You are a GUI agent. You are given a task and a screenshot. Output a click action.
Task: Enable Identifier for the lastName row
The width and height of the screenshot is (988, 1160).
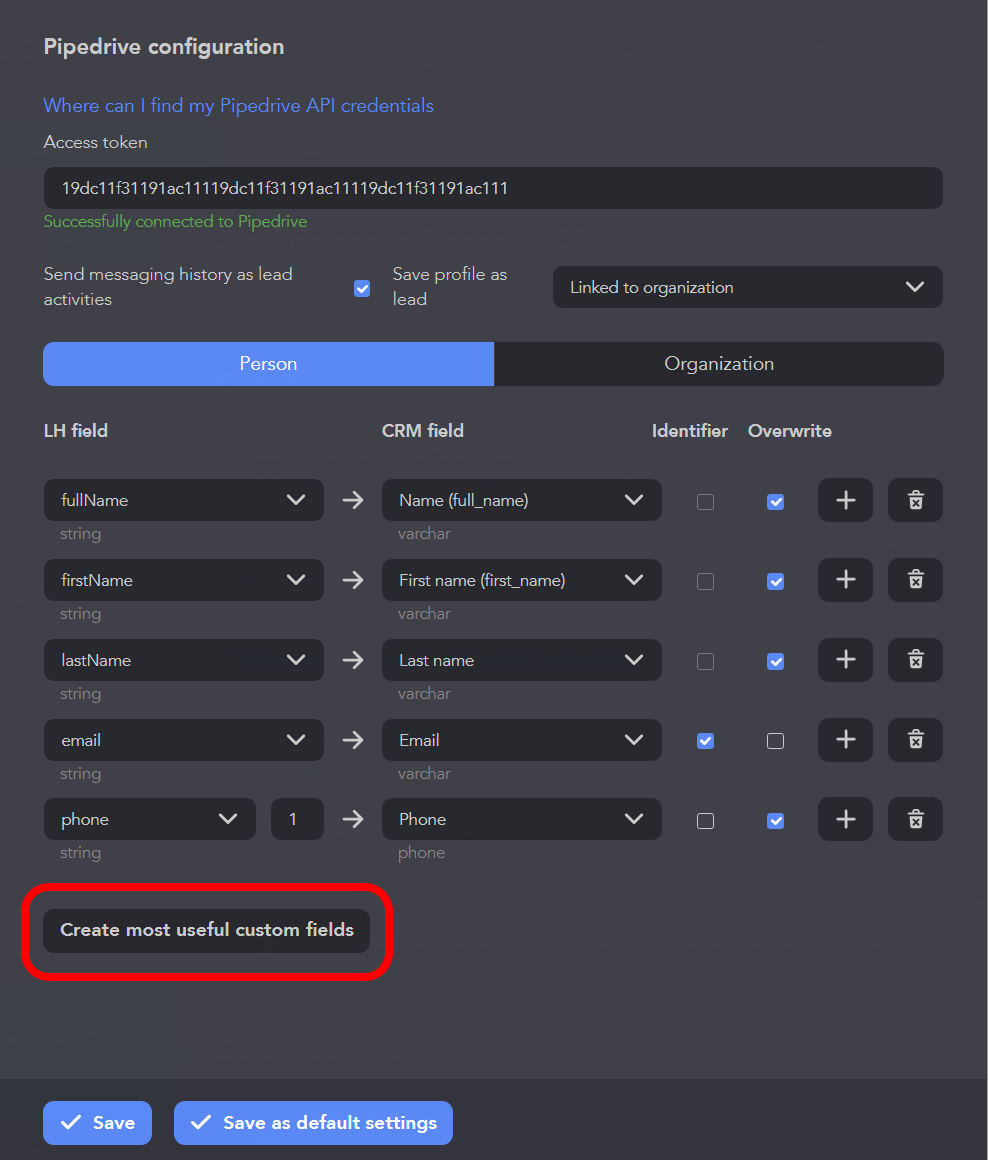point(706,661)
